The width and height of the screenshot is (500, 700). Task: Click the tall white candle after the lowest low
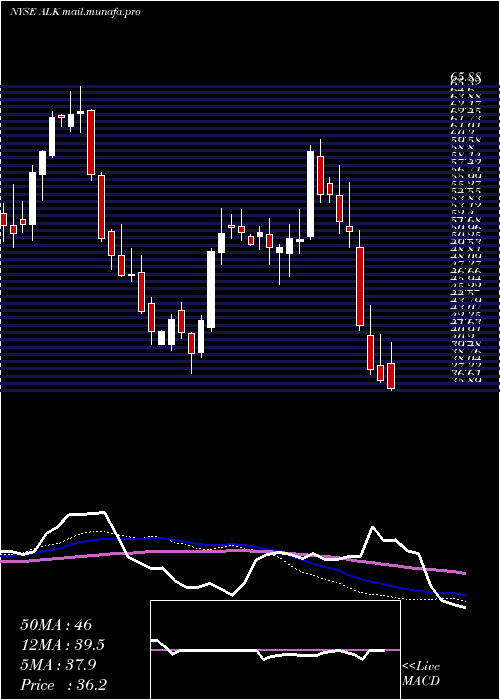[211, 290]
